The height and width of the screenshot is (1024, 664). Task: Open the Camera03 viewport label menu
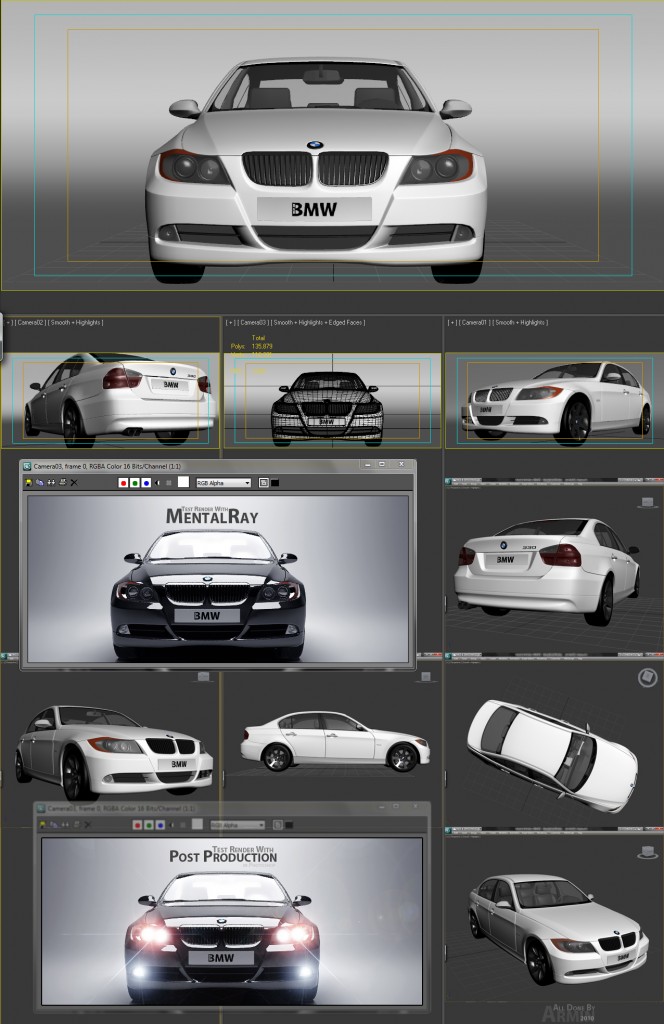253,323
